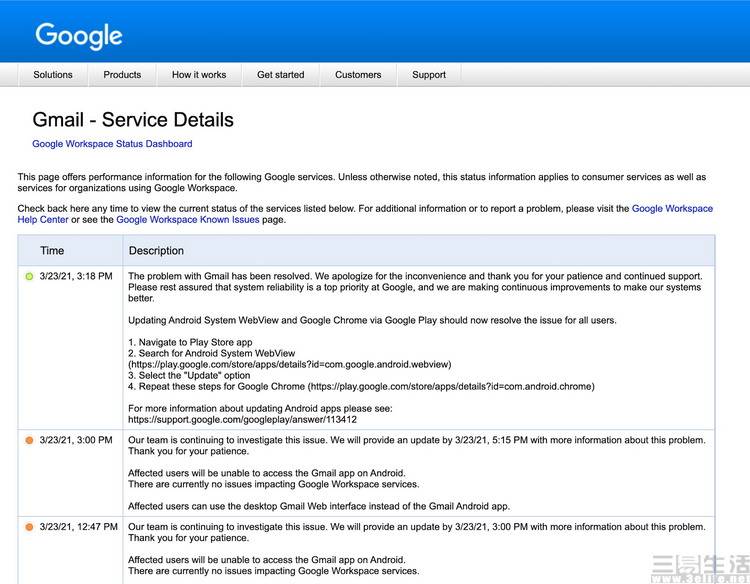The image size is (750, 584).
Task: Click the Description column header
Action: click(156, 251)
